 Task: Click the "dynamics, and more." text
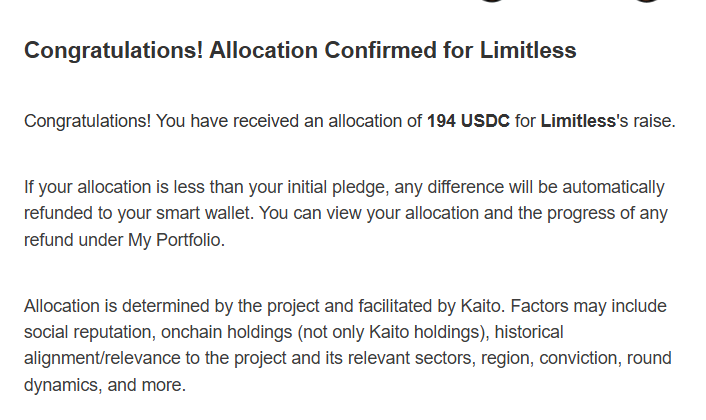(x=105, y=384)
